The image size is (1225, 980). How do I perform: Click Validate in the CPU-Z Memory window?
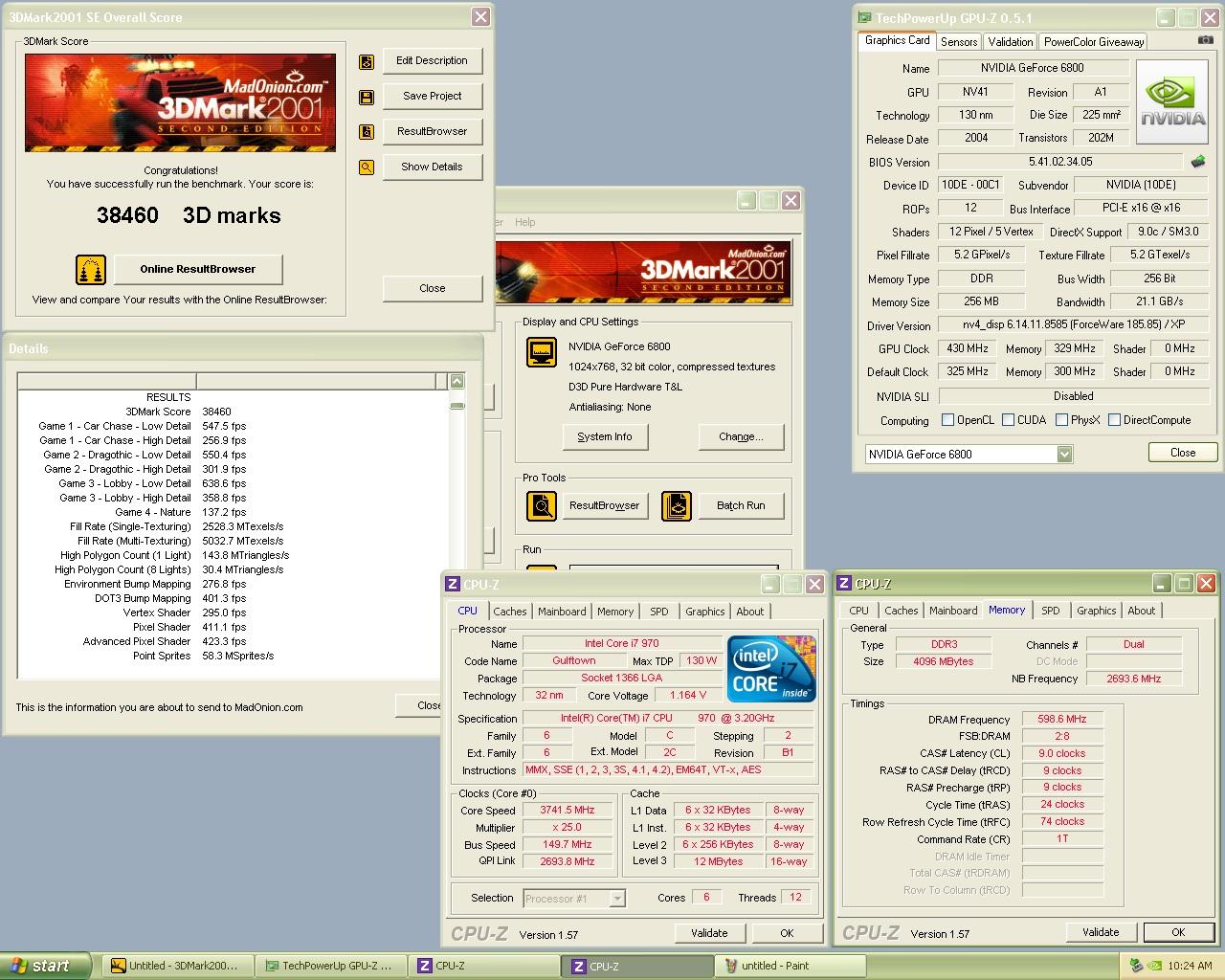(1101, 932)
